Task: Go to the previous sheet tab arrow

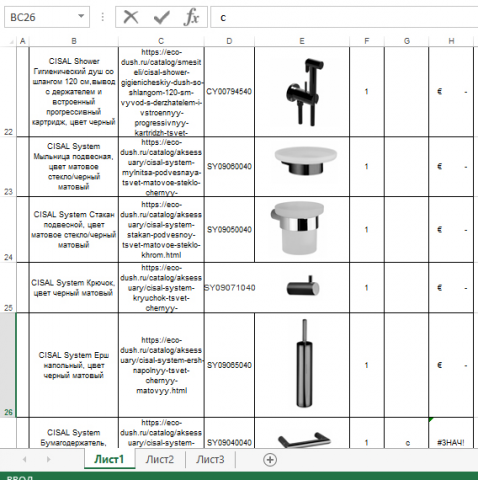Action: (24, 459)
